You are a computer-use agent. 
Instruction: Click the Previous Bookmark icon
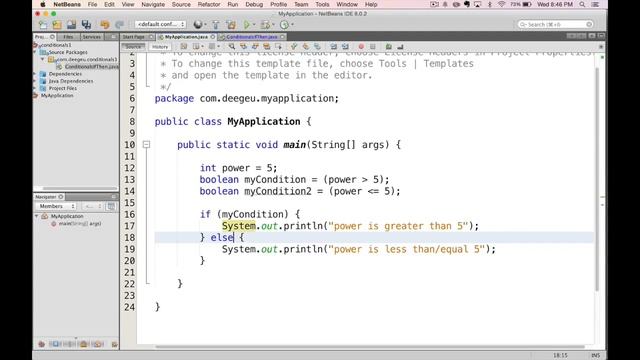[294, 47]
